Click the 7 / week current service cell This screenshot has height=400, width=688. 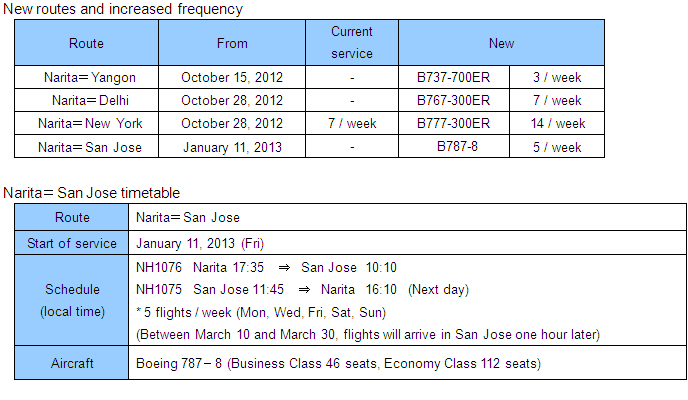click(351, 124)
